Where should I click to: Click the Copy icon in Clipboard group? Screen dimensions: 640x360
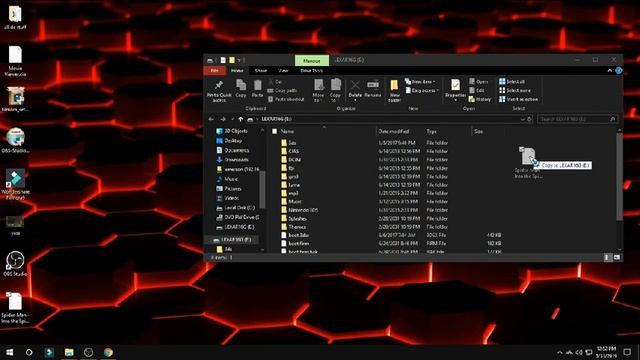[x=241, y=89]
